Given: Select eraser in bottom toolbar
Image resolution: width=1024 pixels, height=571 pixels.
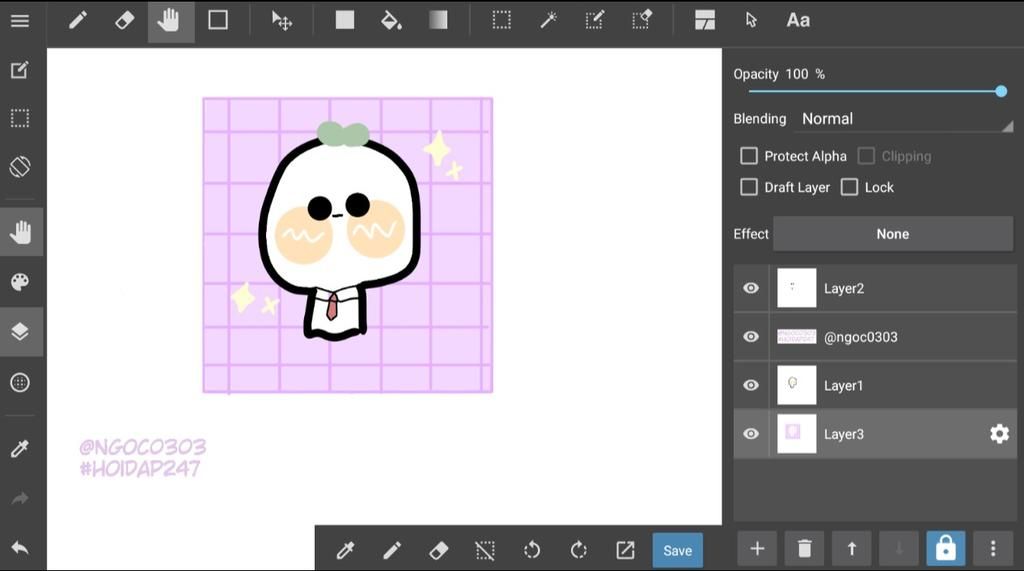Looking at the screenshot, I should pyautogui.click(x=439, y=551).
